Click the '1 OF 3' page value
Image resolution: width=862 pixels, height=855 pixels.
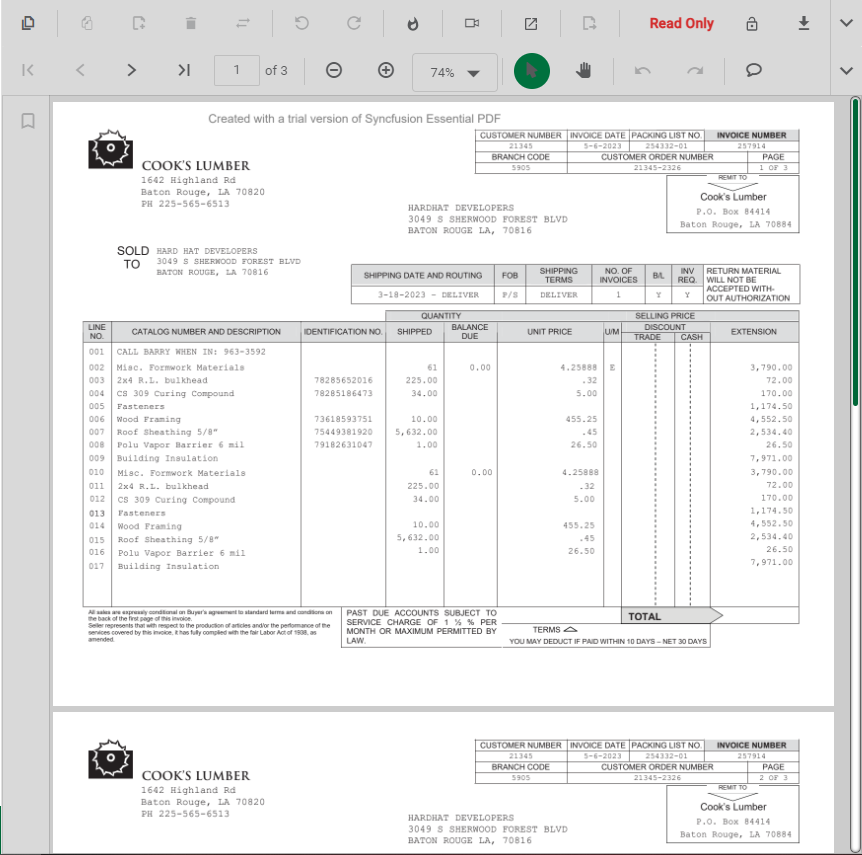click(x=773, y=168)
